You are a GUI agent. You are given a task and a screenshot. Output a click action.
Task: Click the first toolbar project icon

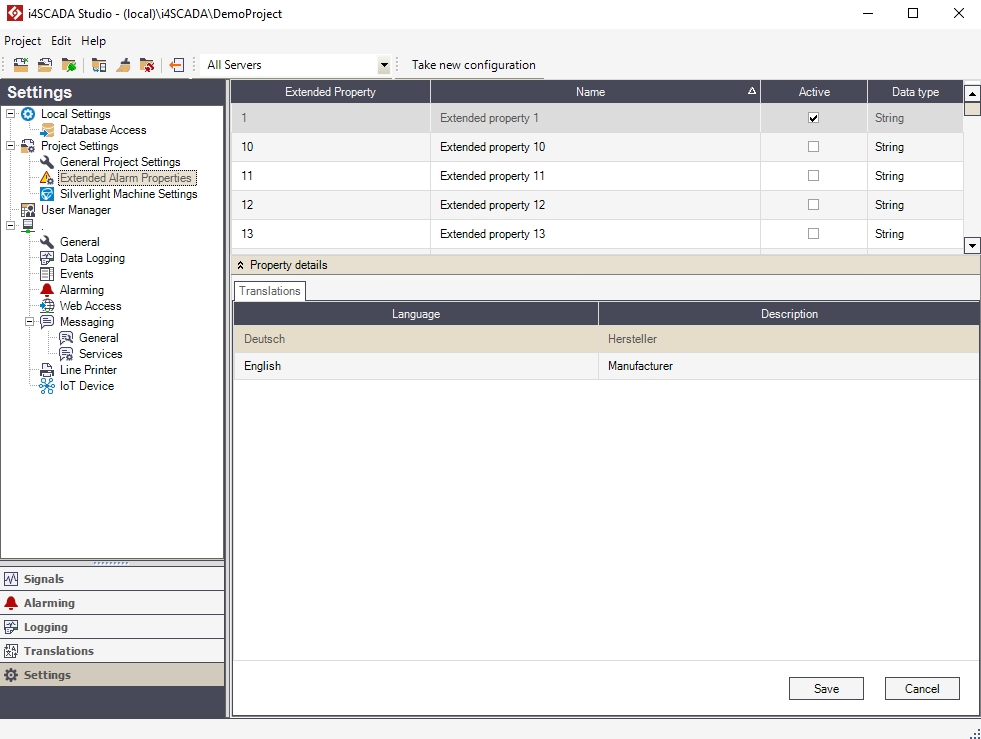tap(20, 65)
